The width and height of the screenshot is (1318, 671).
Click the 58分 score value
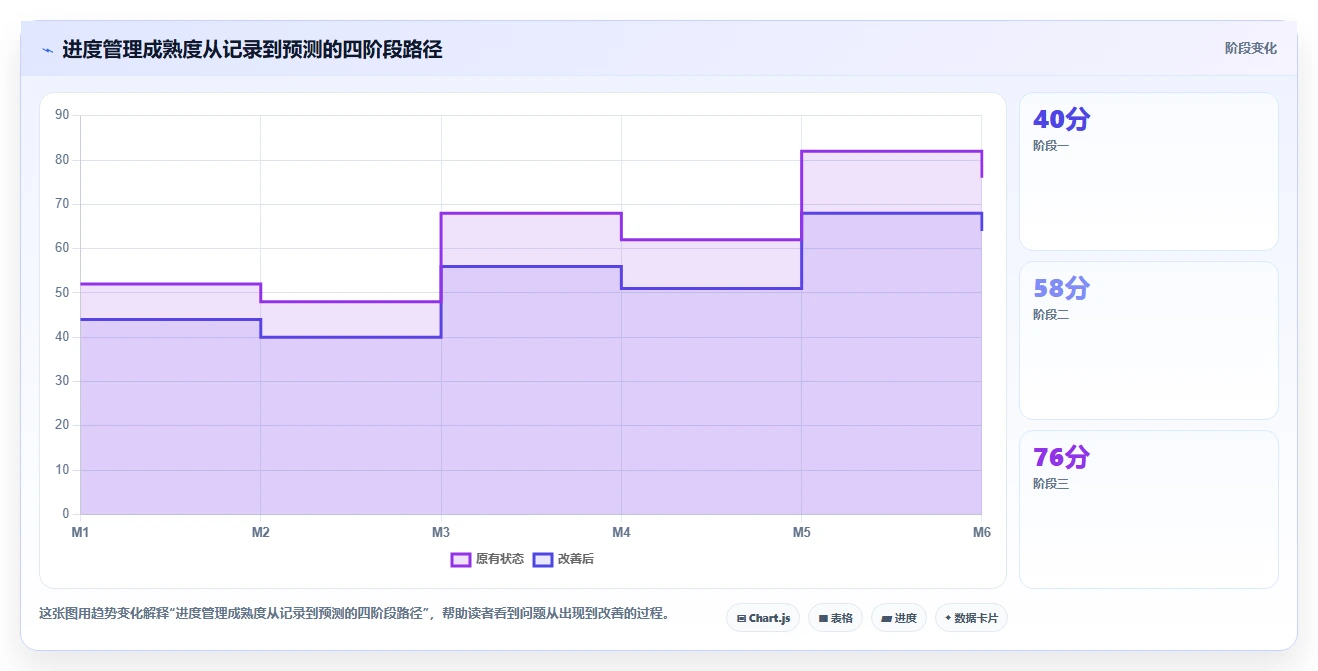[x=1061, y=288]
